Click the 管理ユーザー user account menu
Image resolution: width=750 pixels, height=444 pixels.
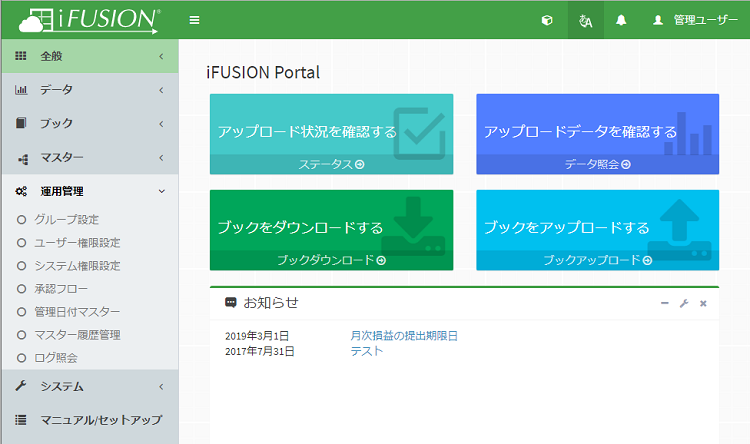(x=695, y=20)
